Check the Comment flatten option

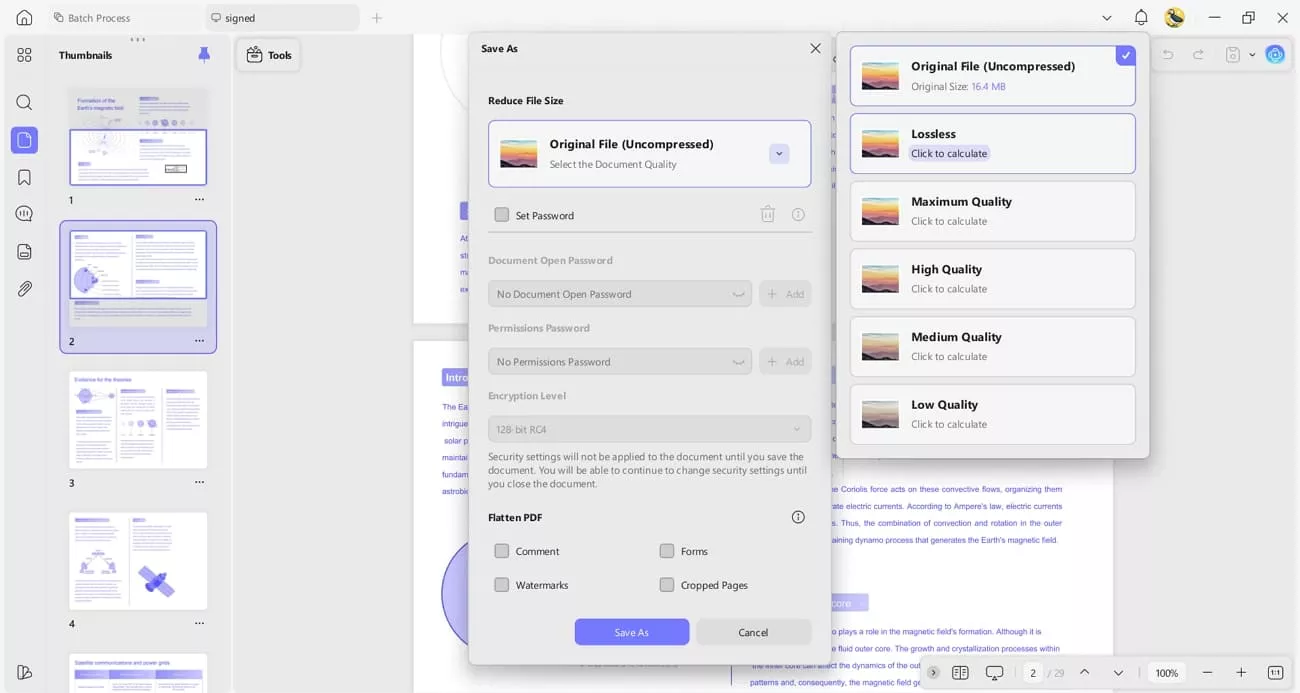tap(501, 551)
